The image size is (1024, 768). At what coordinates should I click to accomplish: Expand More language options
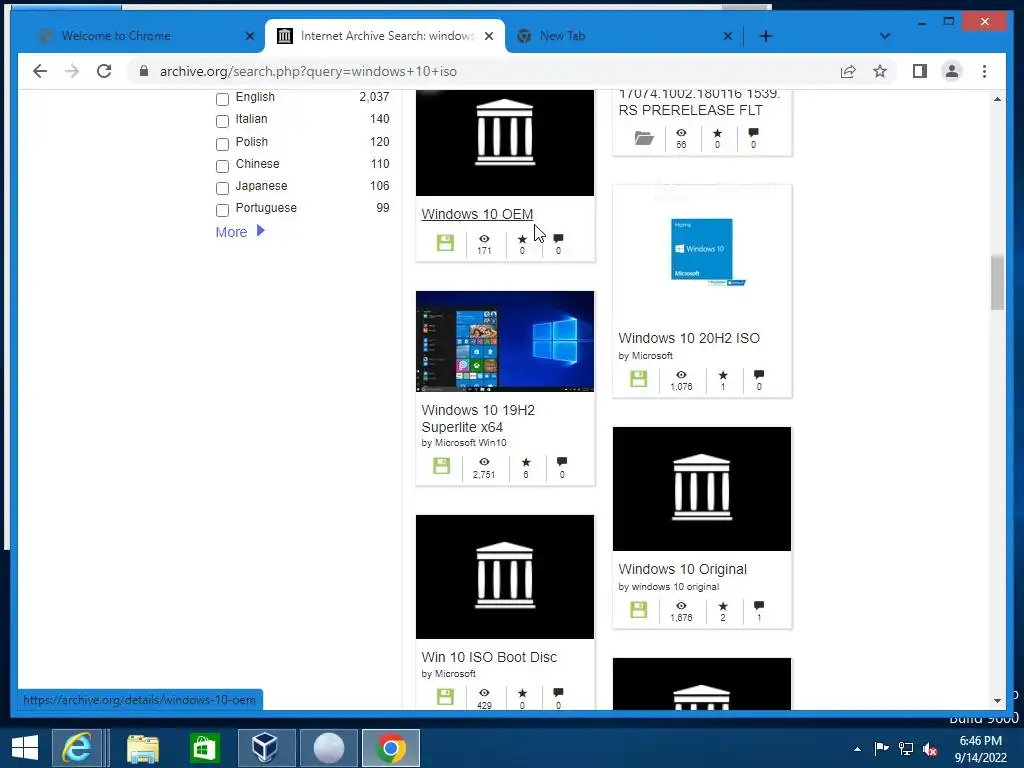point(240,232)
